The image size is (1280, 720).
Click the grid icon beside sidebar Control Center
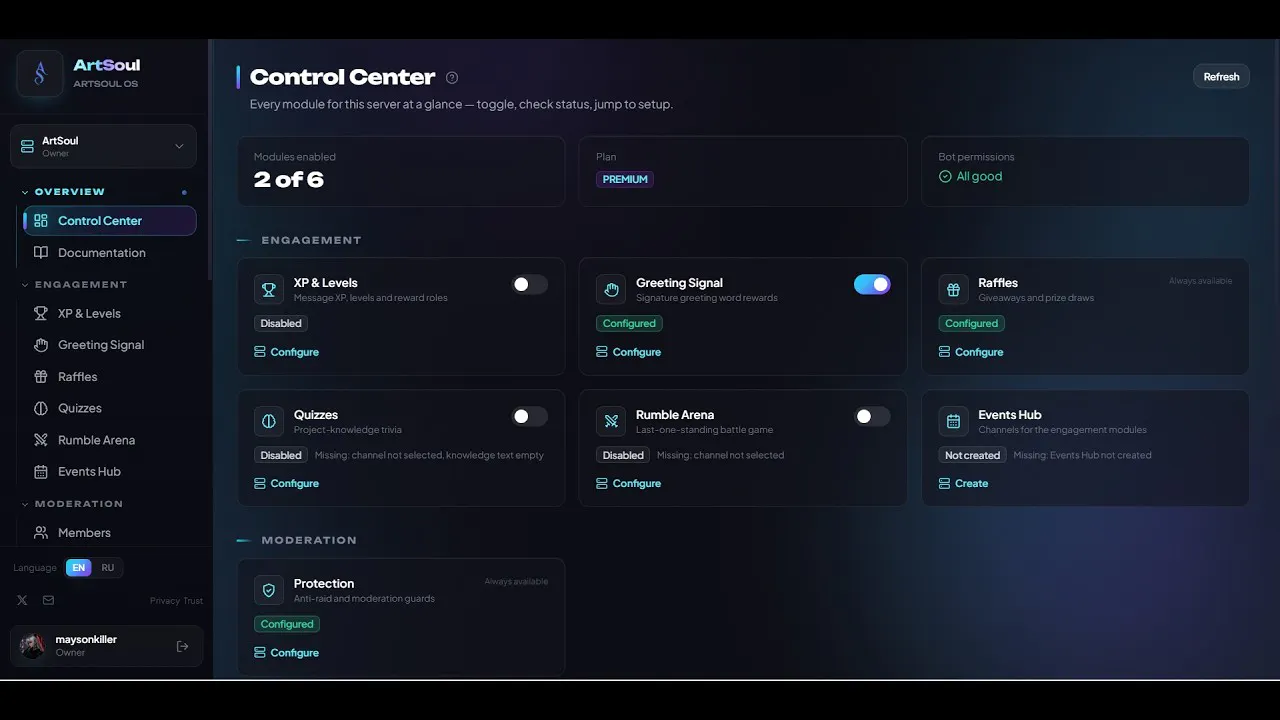pos(41,221)
